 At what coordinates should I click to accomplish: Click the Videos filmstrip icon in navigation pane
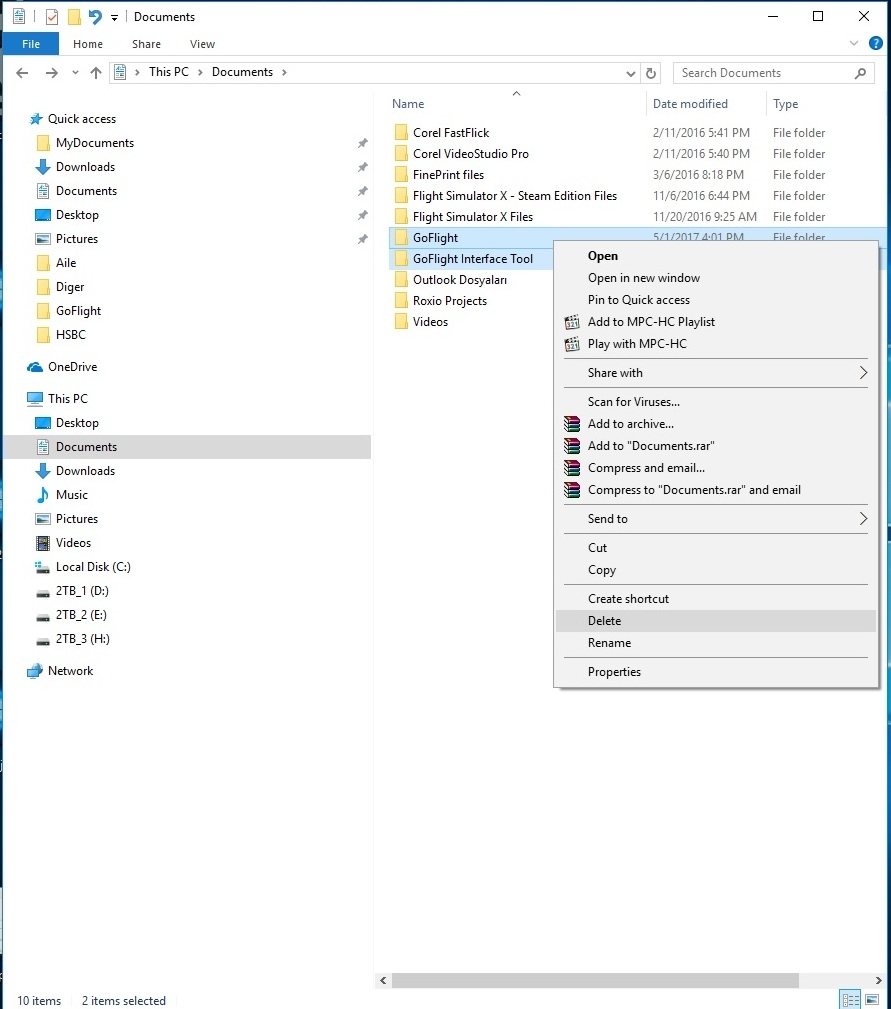click(43, 543)
